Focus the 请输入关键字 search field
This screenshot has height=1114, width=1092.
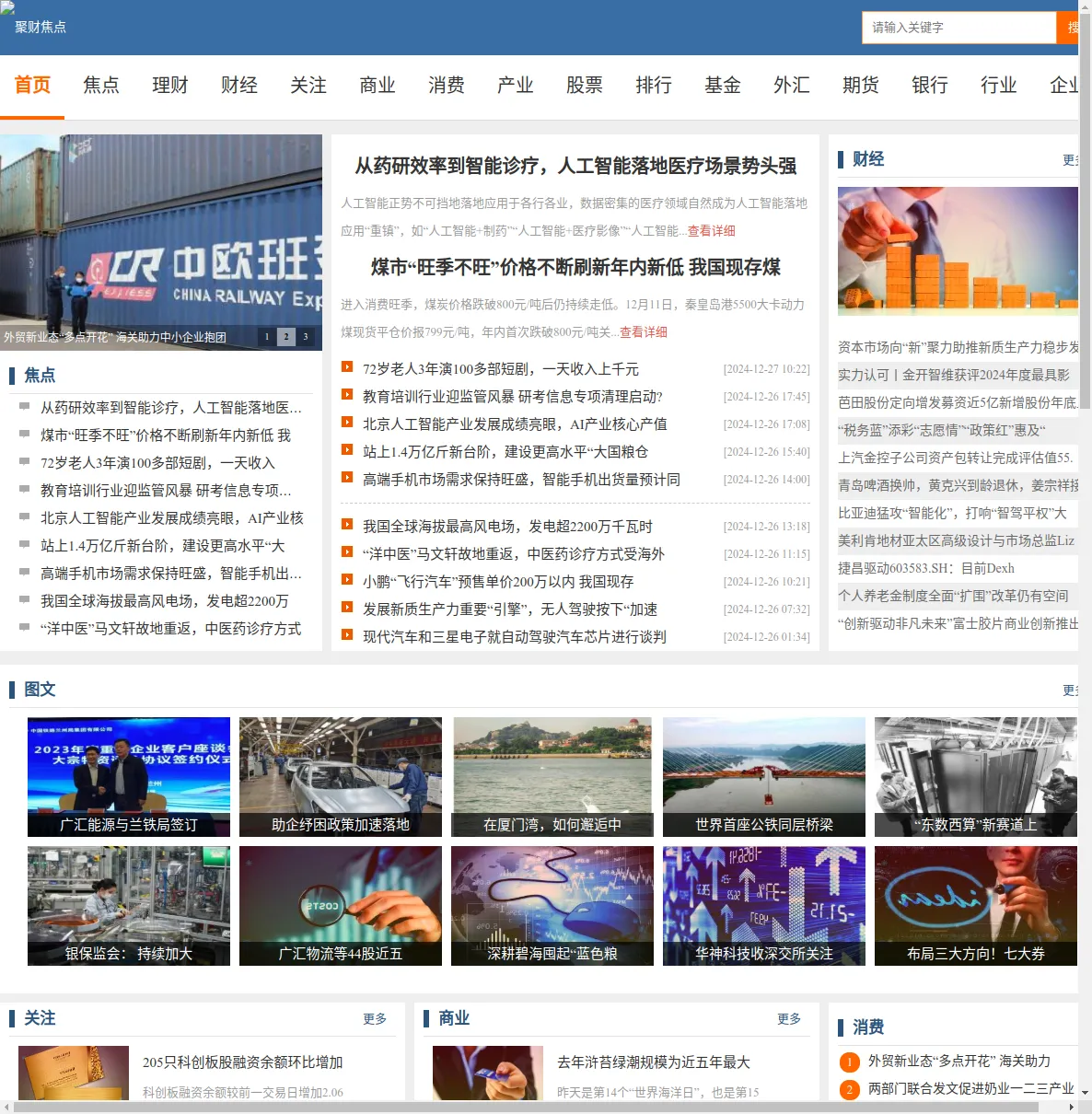point(958,28)
